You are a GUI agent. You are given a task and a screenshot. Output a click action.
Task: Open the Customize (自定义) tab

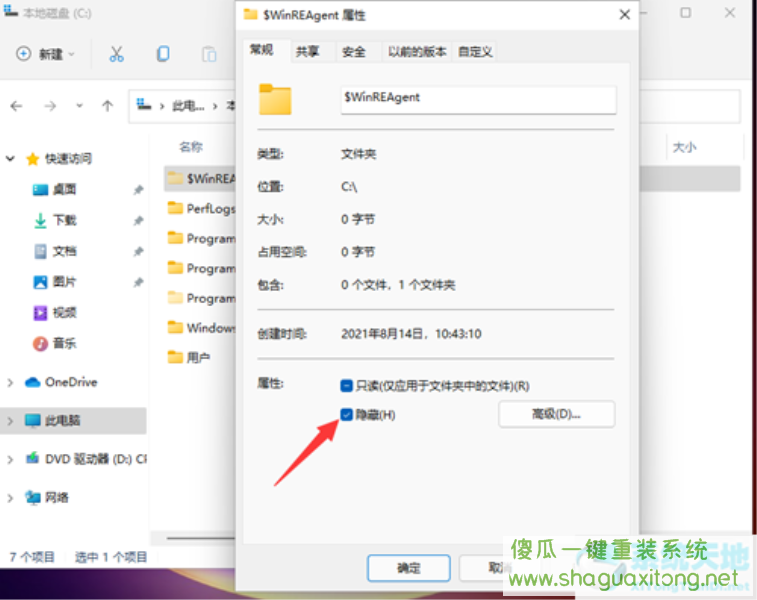[x=475, y=52]
